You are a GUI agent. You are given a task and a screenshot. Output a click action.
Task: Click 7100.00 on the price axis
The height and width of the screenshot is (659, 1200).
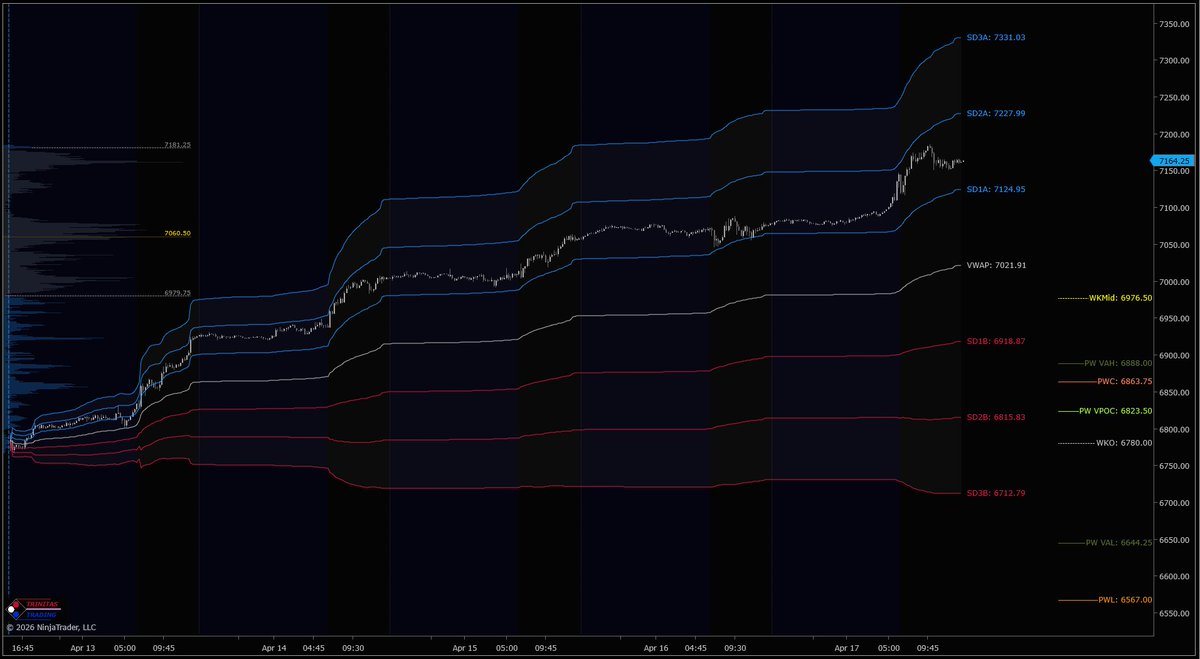click(x=1174, y=208)
